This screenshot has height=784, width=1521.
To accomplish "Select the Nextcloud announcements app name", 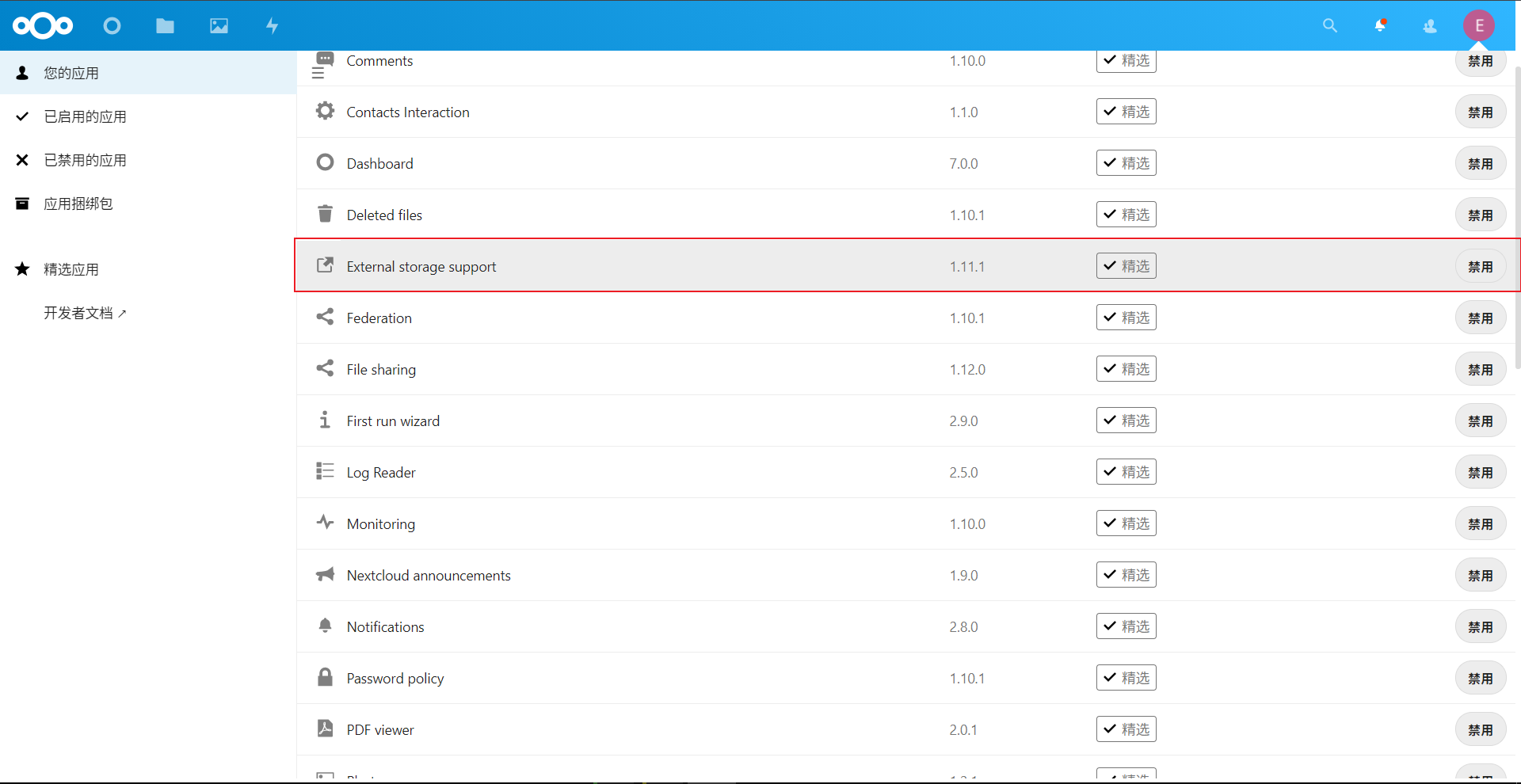I will coord(429,576).
